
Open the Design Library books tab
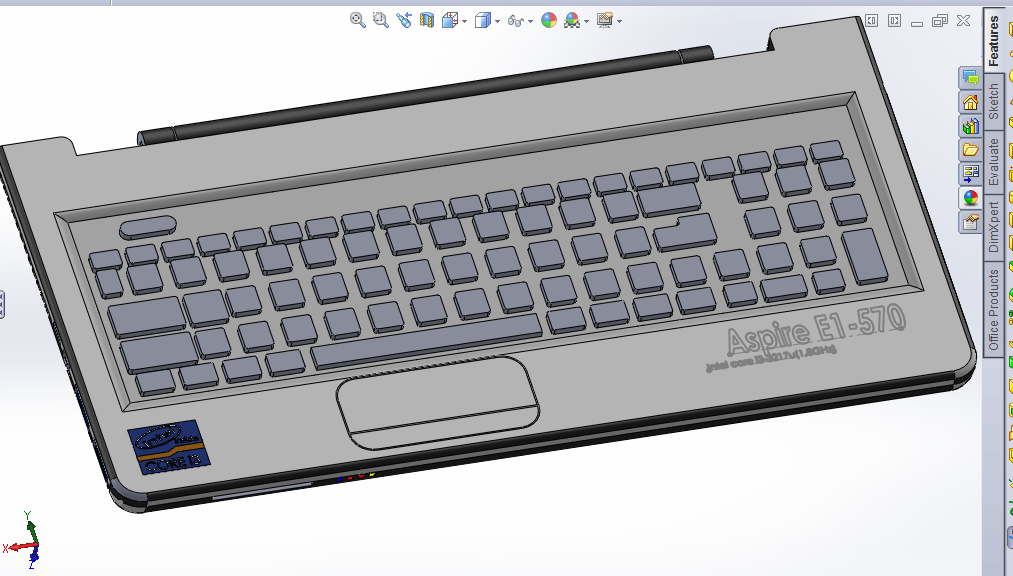coord(970,126)
